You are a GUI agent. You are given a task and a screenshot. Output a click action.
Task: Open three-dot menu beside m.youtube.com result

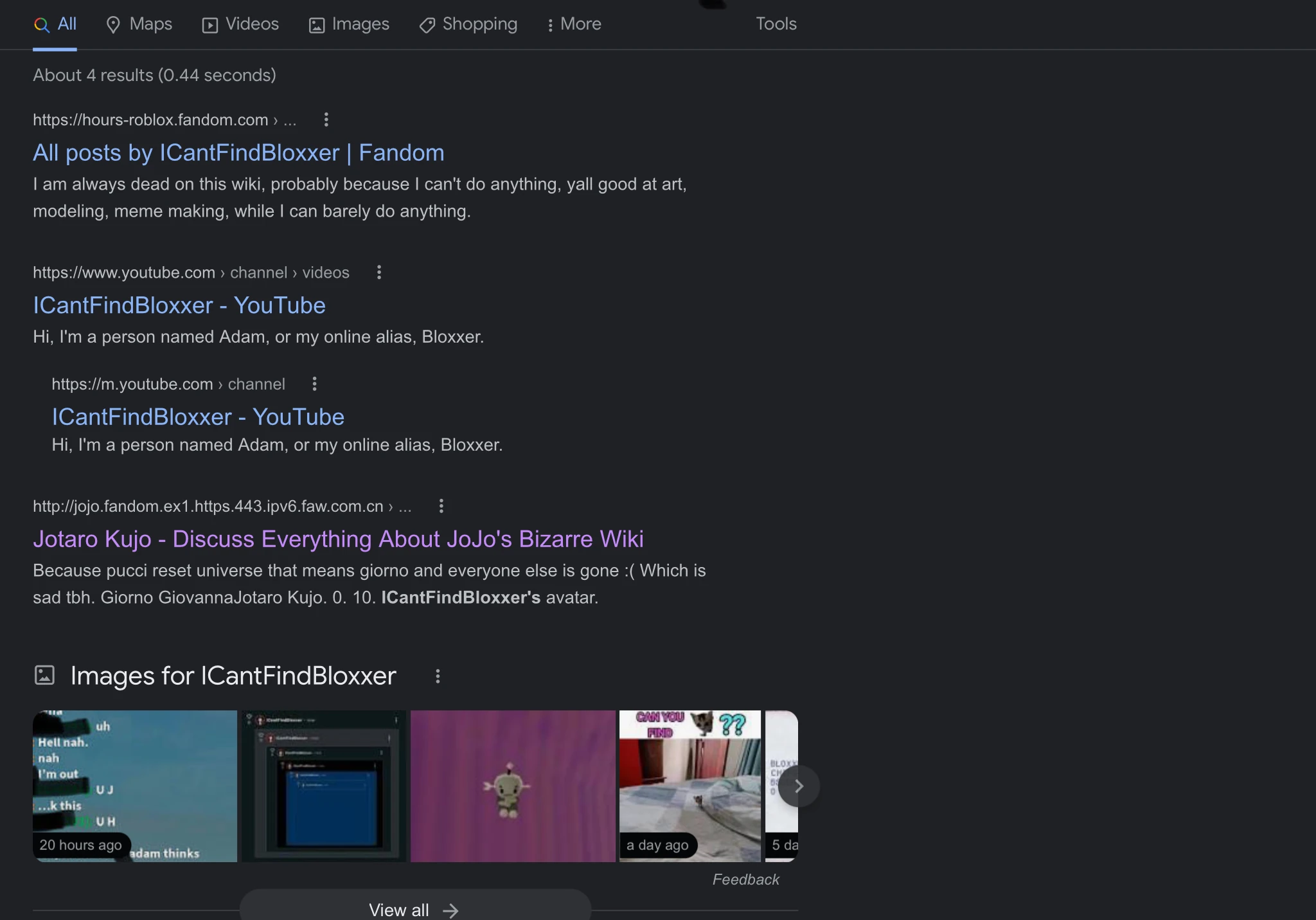coord(314,384)
